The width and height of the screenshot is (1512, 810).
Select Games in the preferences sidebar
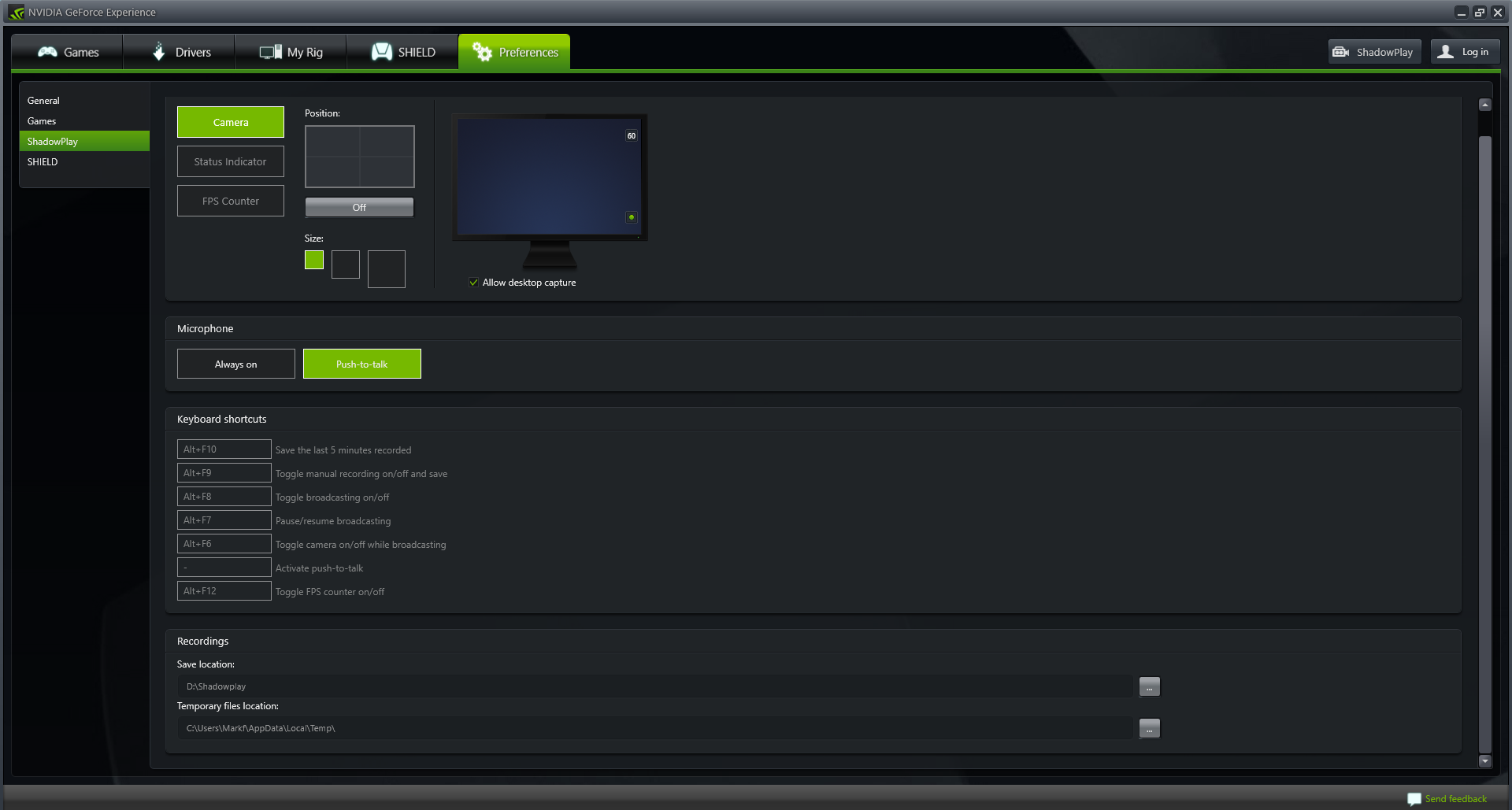click(84, 121)
